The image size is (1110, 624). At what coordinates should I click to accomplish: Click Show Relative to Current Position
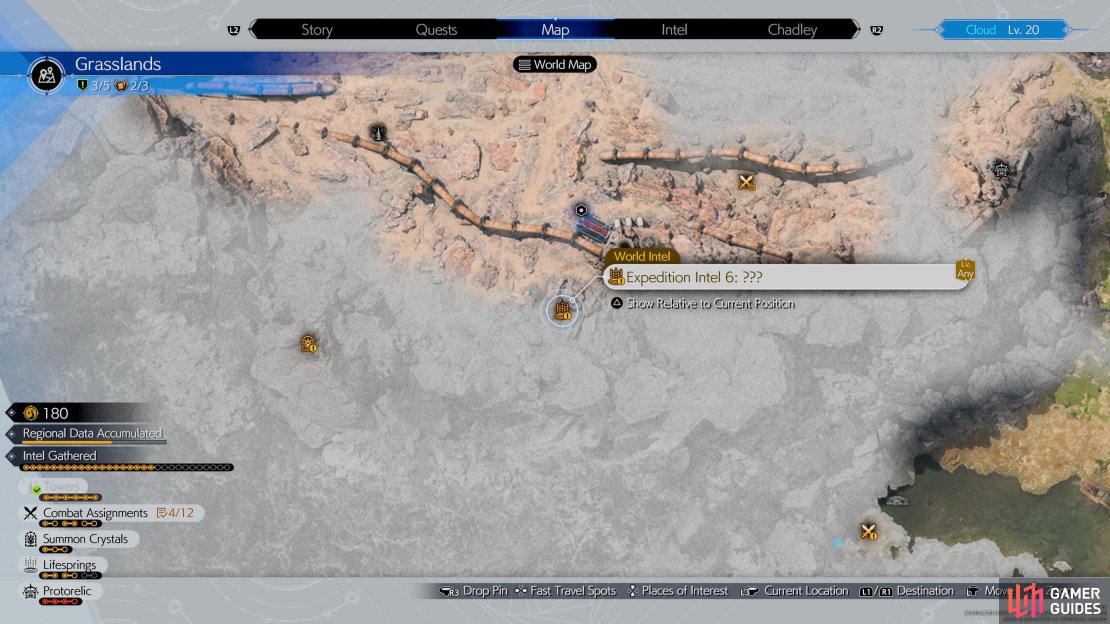(711, 304)
